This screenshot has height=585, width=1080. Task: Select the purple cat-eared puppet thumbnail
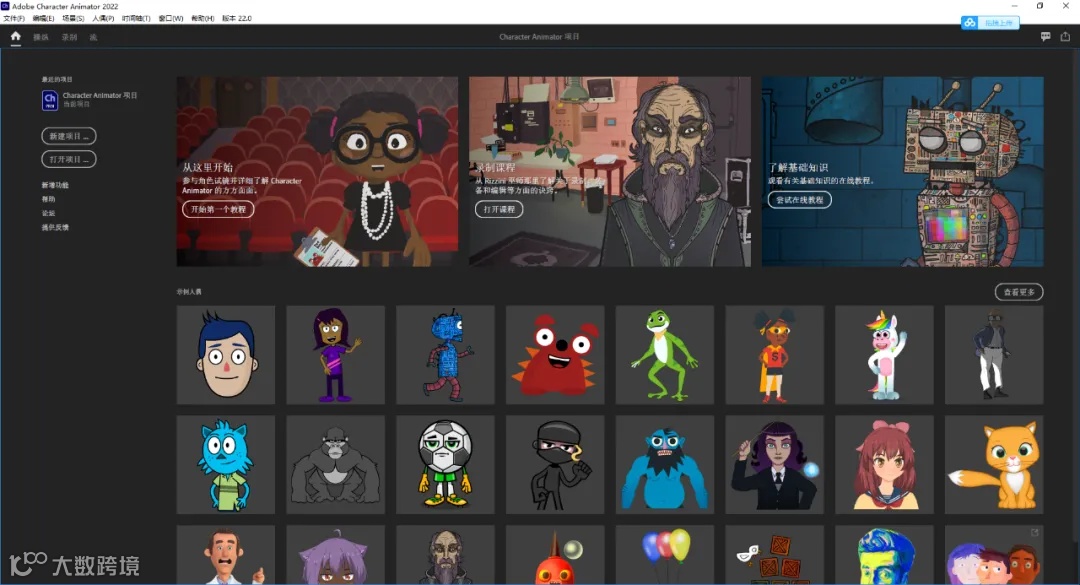point(335,555)
